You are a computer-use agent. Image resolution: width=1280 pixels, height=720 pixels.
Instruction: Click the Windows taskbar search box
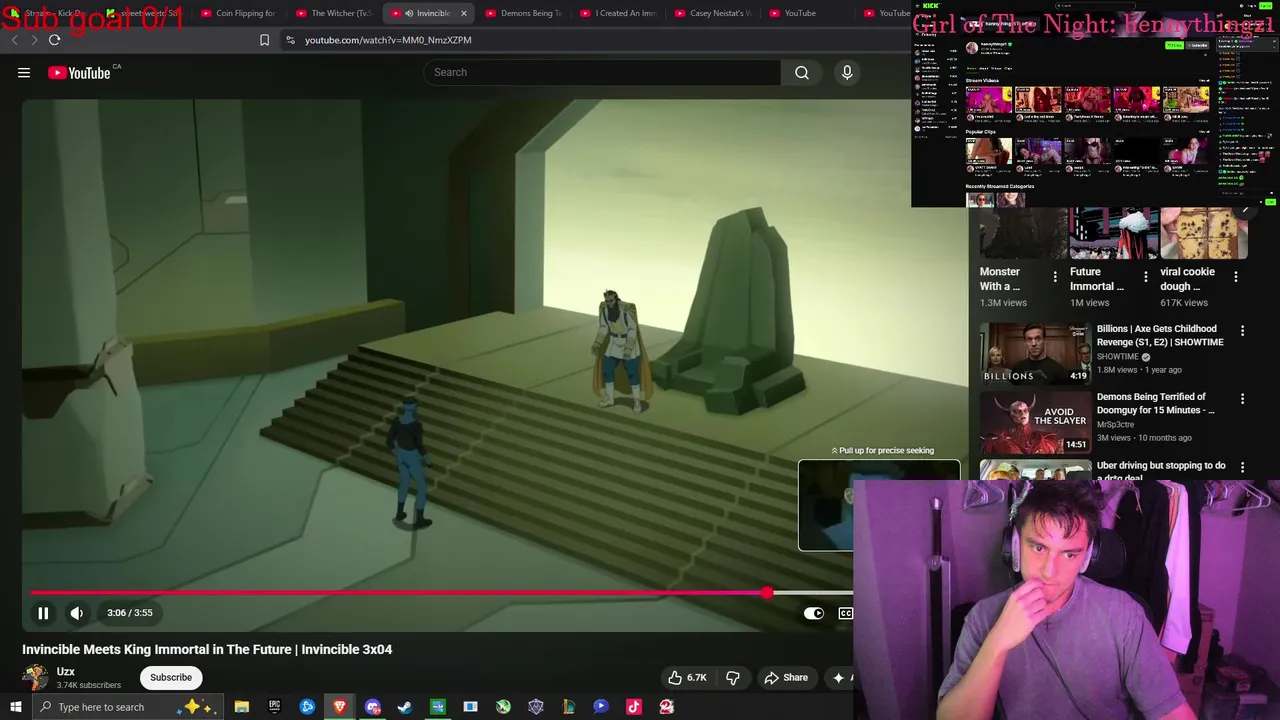coord(126,707)
